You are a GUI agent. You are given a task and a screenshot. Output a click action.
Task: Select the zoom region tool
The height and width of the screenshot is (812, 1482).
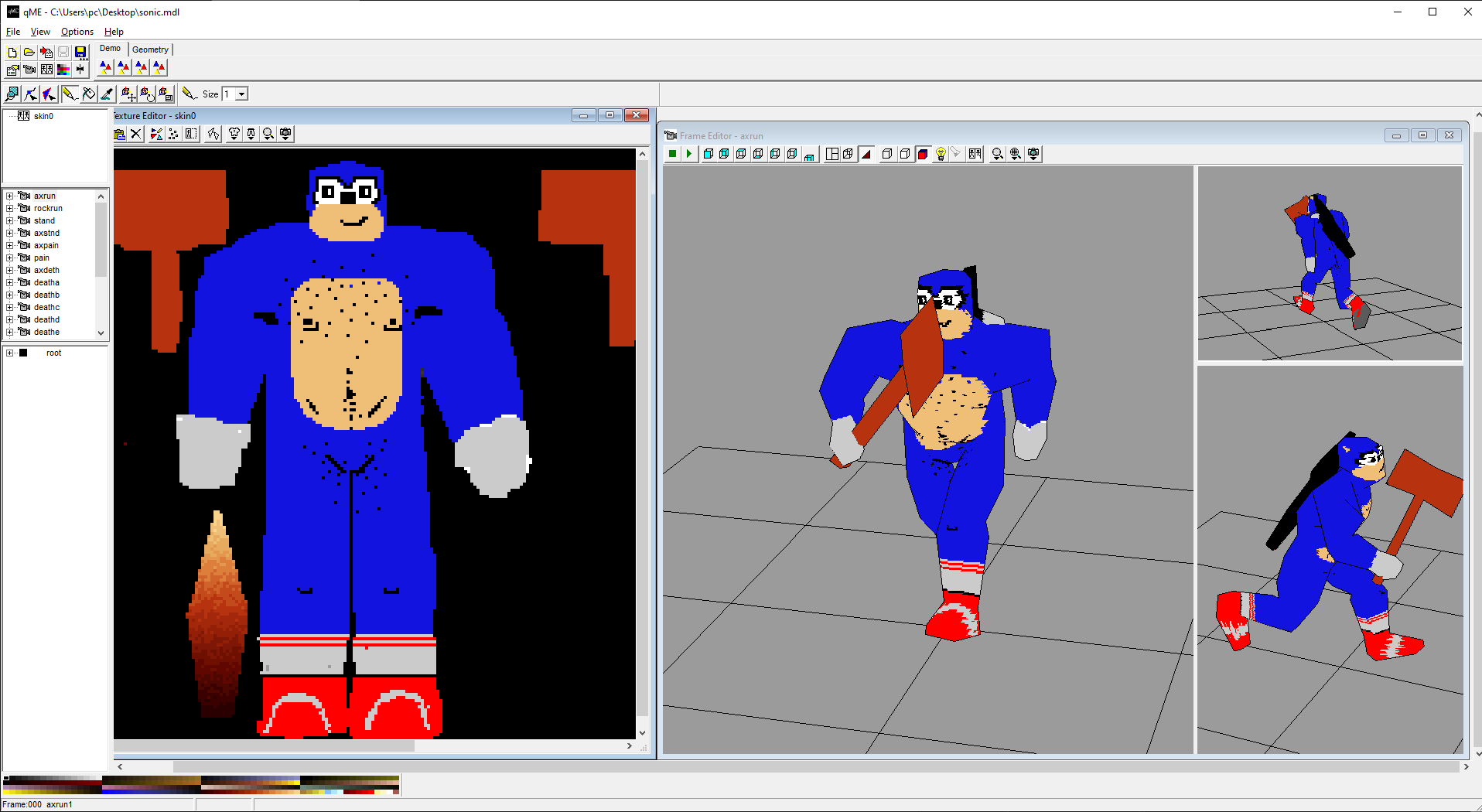[12, 94]
